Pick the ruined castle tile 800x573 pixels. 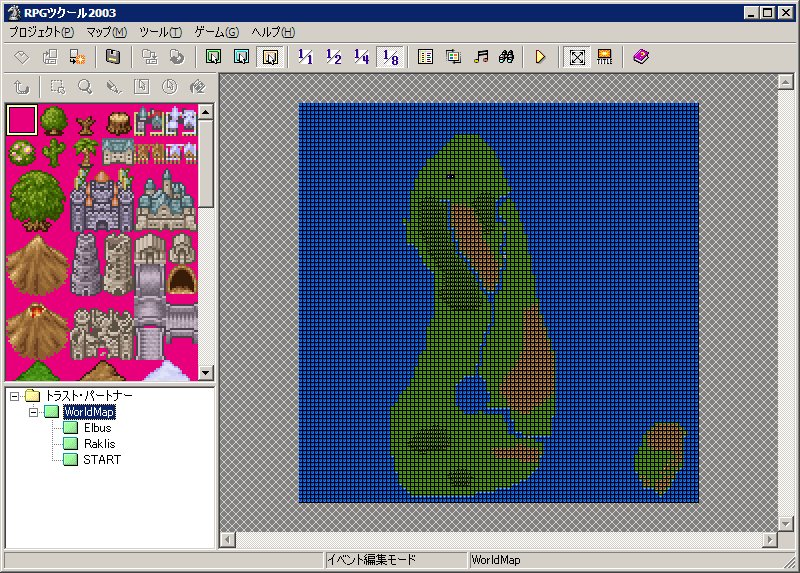click(102, 334)
